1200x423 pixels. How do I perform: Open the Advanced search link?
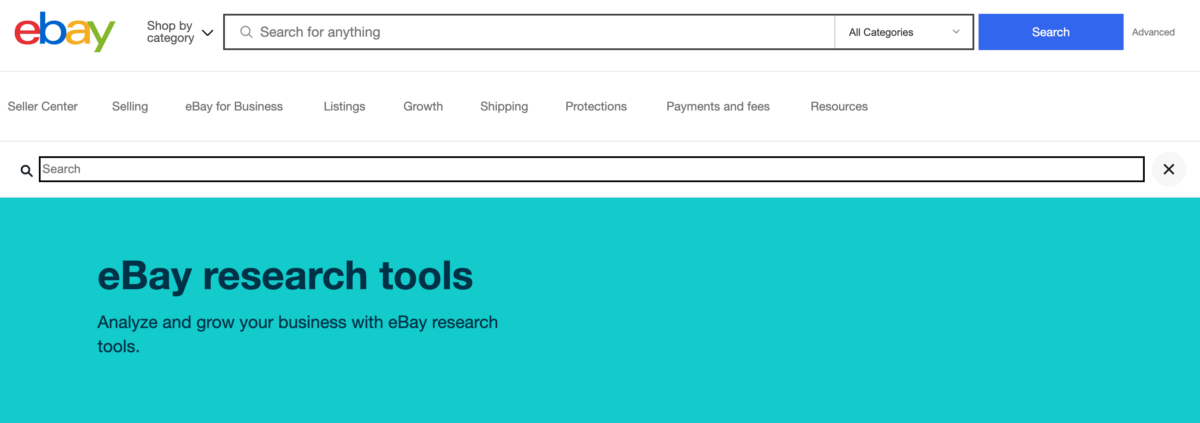coord(1153,32)
